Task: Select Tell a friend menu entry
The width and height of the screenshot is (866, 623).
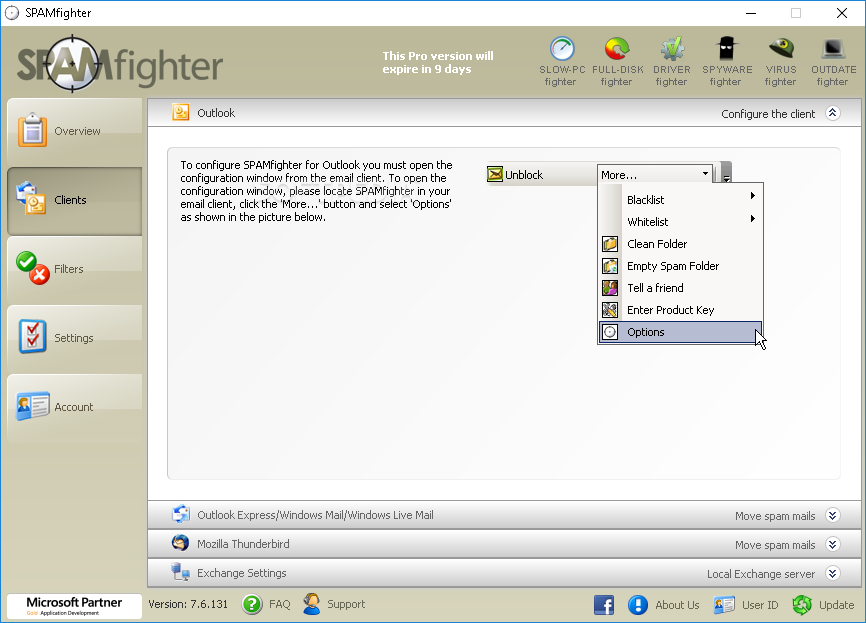Action: 680,288
